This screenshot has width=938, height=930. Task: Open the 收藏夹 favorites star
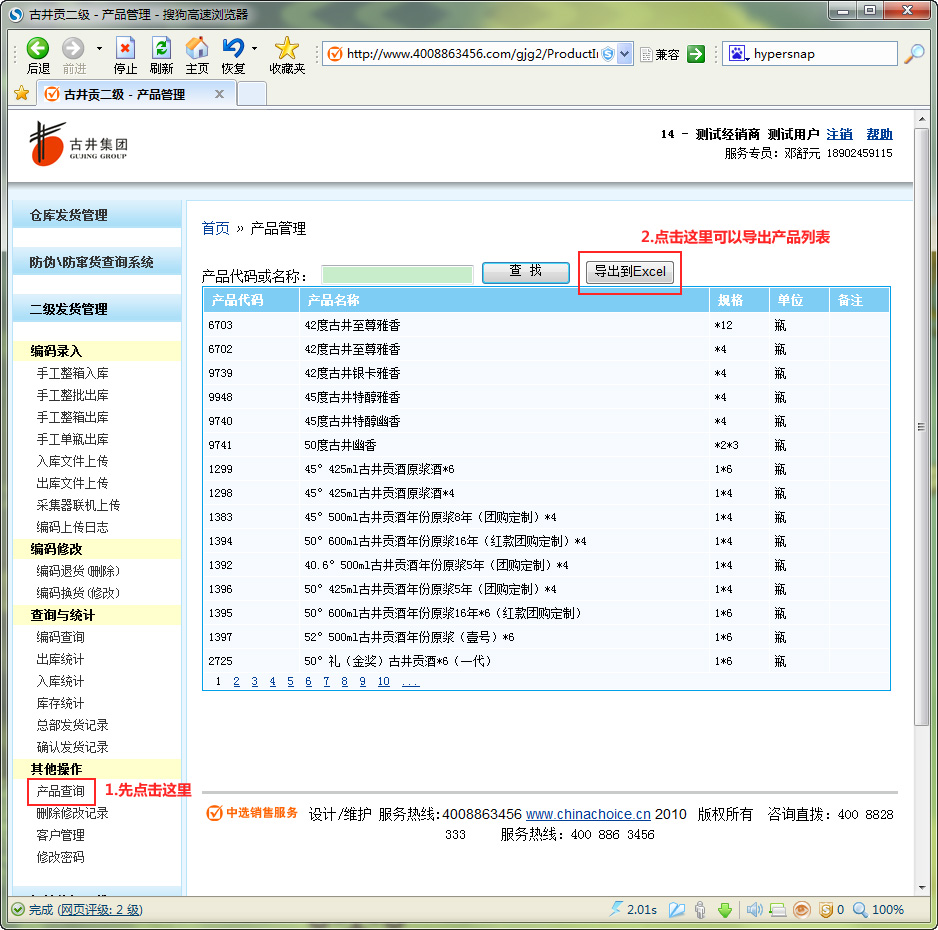[x=287, y=48]
